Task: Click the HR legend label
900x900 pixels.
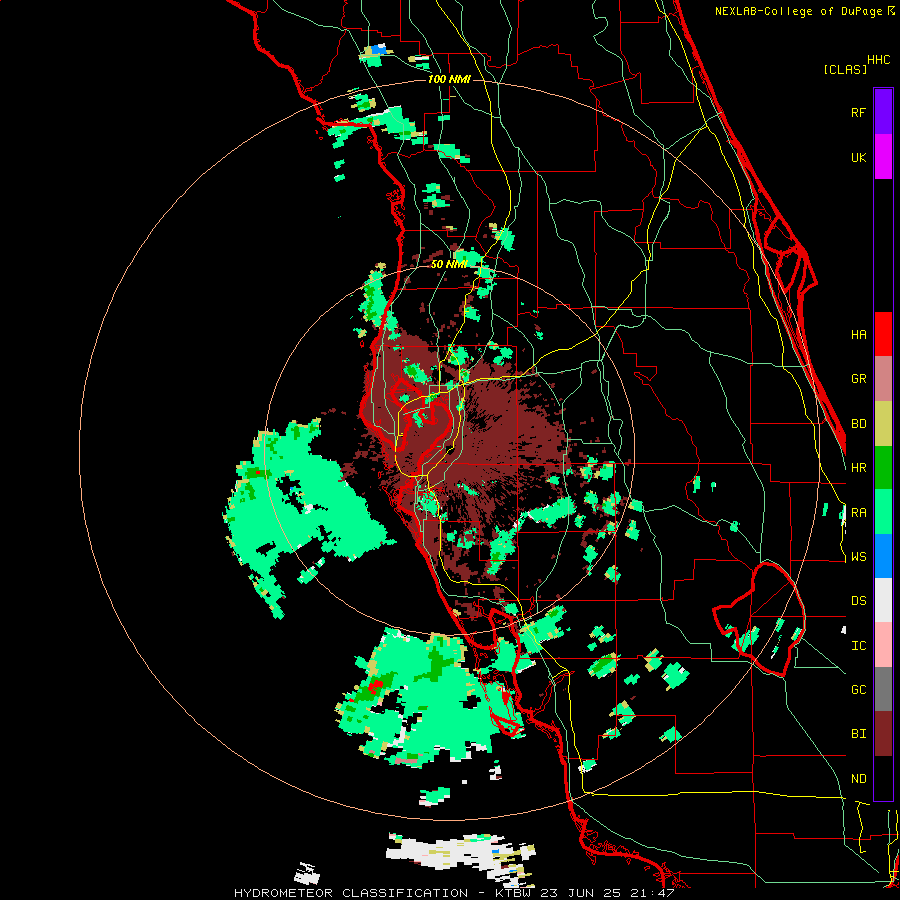Action: click(x=858, y=468)
